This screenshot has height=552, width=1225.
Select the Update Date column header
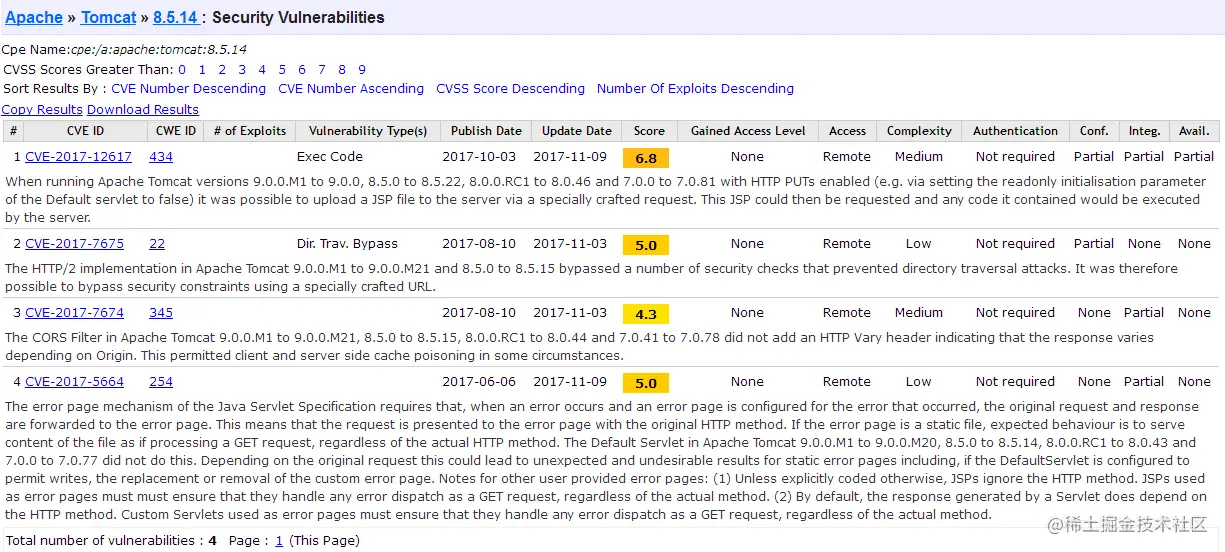[577, 131]
